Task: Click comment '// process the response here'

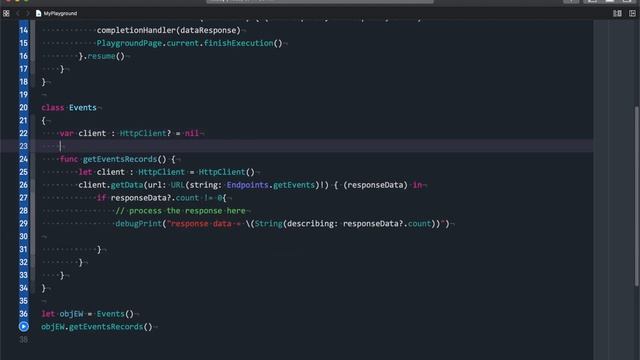Action: point(180,211)
